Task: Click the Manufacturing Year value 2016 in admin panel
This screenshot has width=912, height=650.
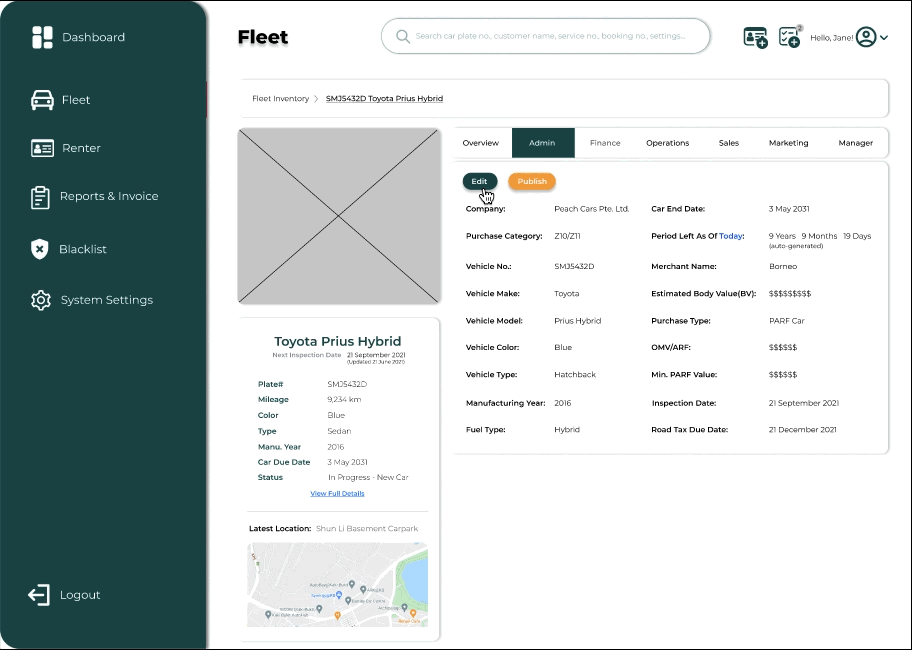Action: (562, 403)
